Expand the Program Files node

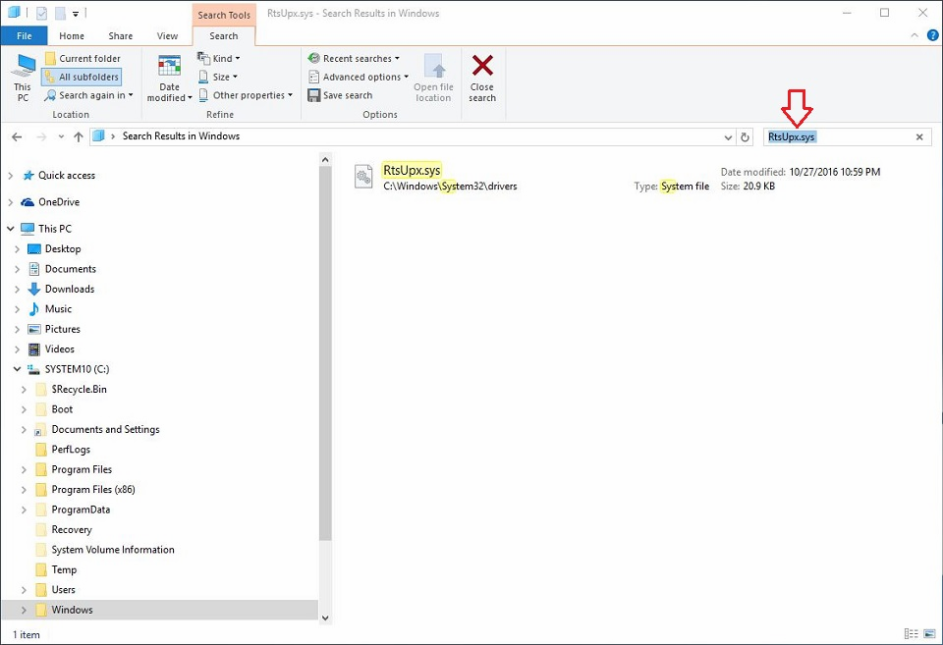click(x=23, y=469)
